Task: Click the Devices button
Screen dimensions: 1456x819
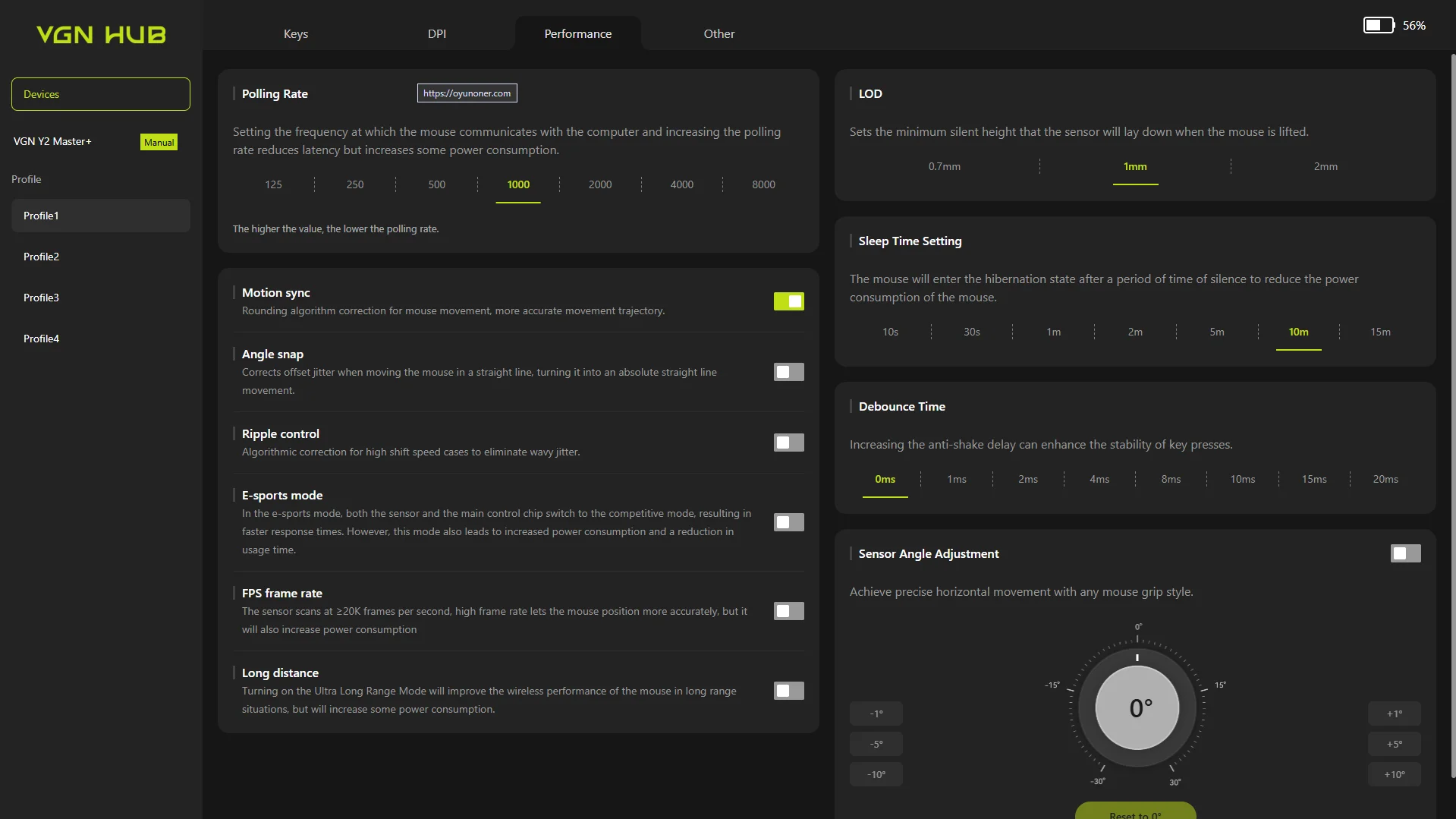Action: [101, 94]
